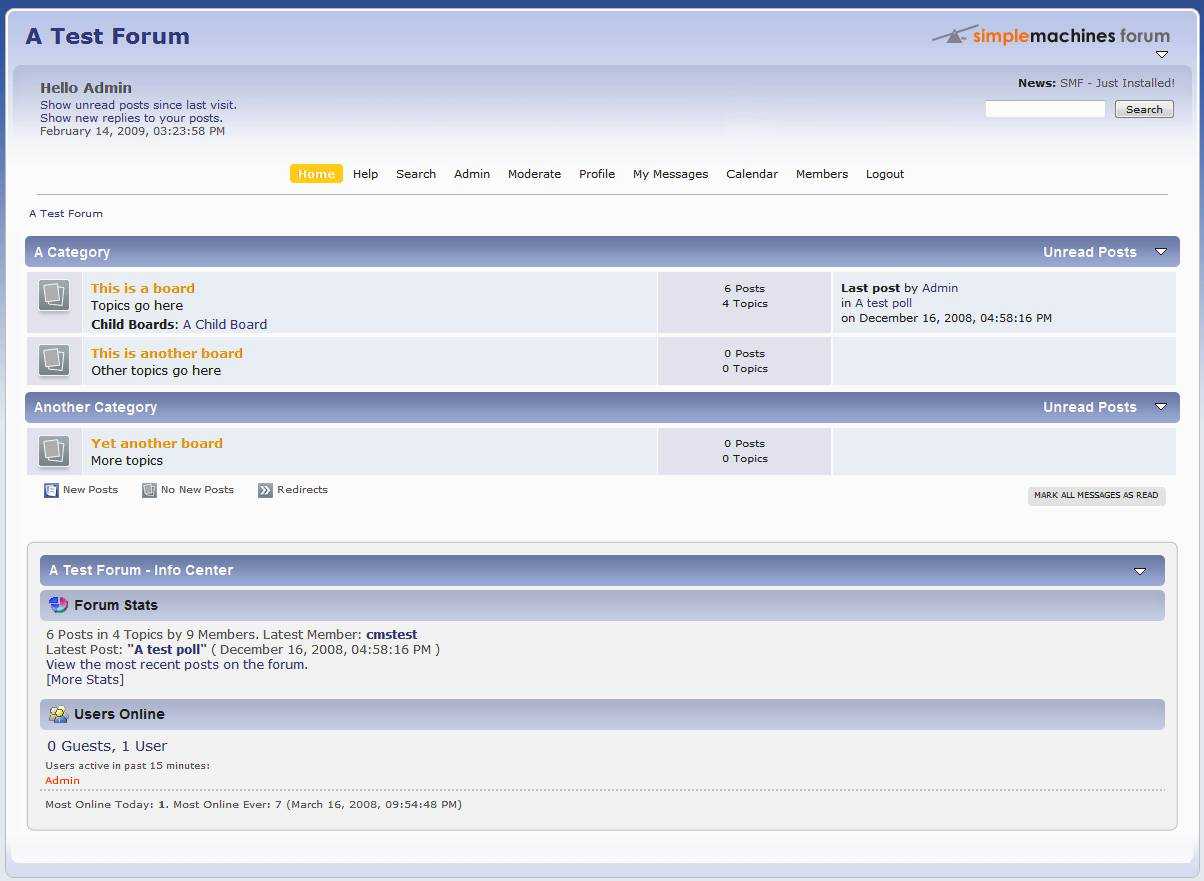
Task: Open My Messages menu item
Action: (670, 174)
